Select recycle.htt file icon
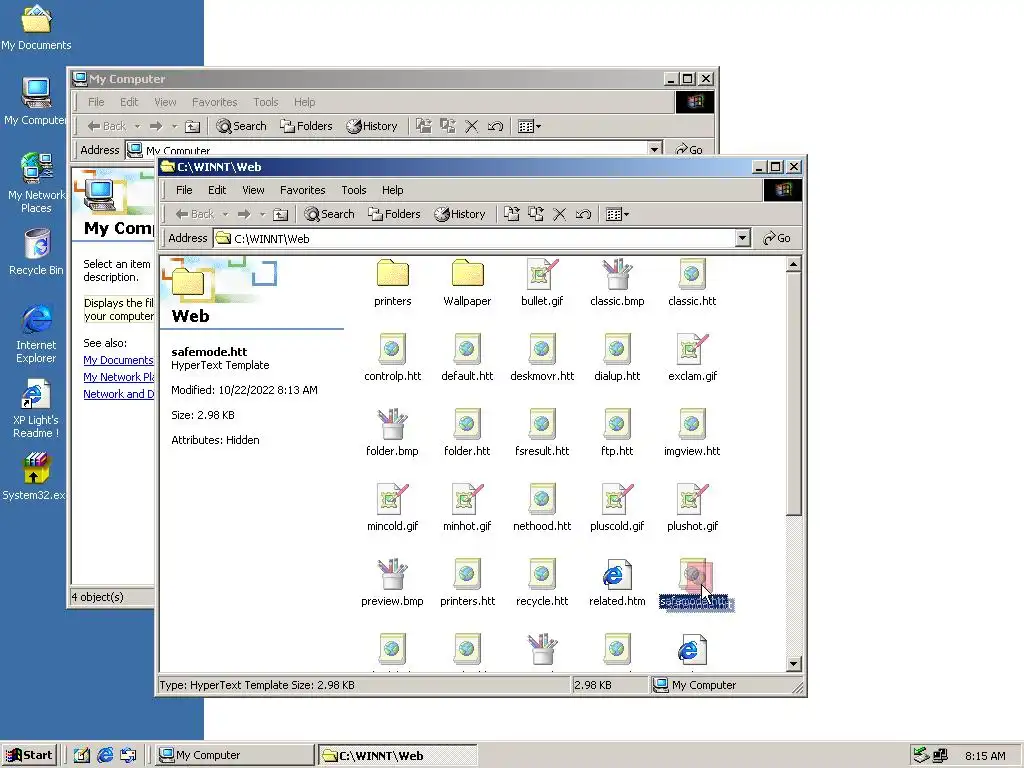The width and height of the screenshot is (1024, 768). click(x=542, y=573)
